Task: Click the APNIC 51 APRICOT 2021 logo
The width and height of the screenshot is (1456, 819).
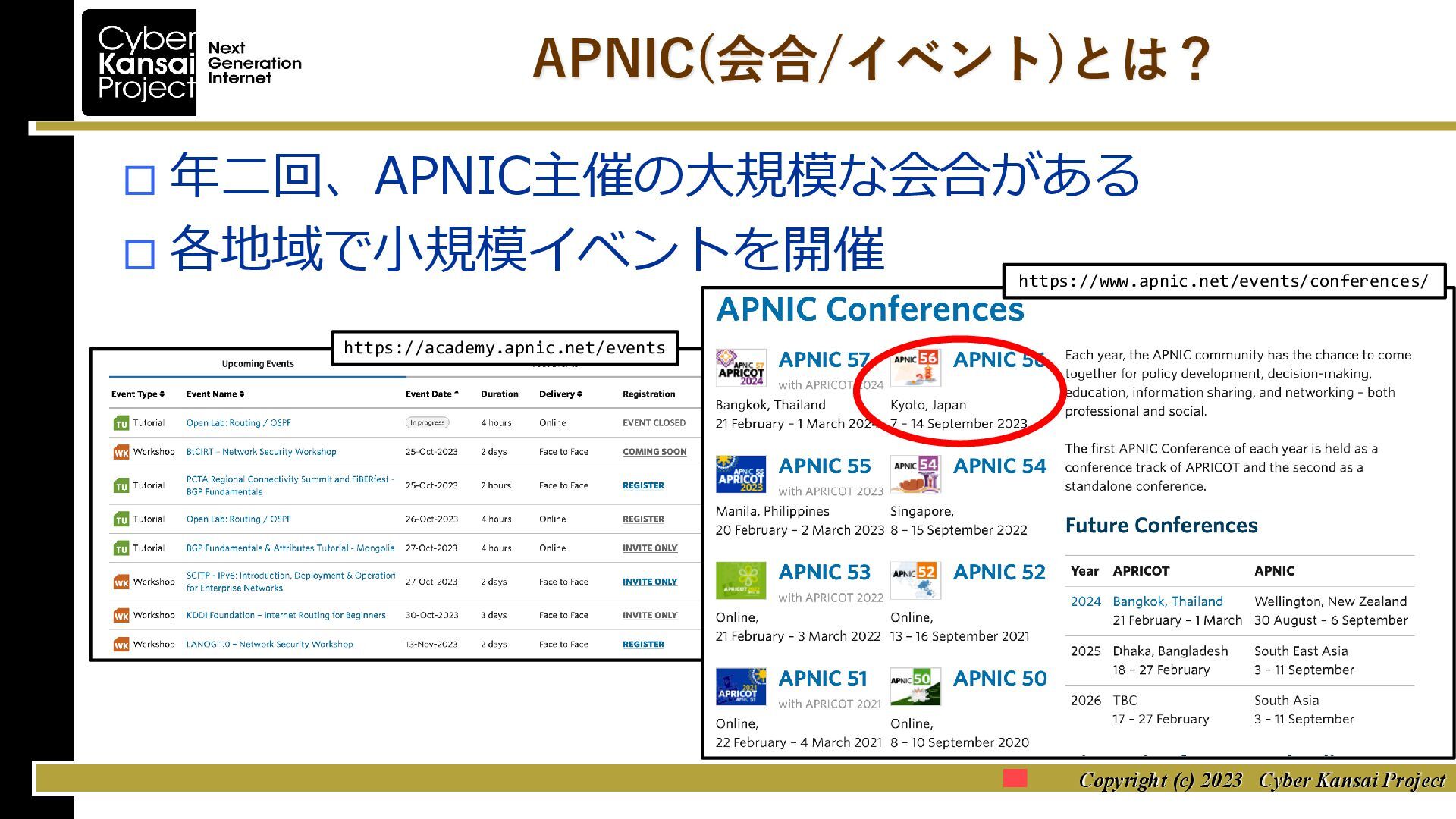Action: pos(741,686)
